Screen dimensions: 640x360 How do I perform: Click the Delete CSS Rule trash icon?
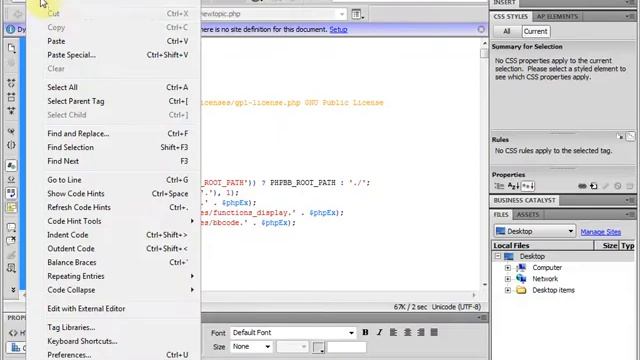tap(630, 186)
